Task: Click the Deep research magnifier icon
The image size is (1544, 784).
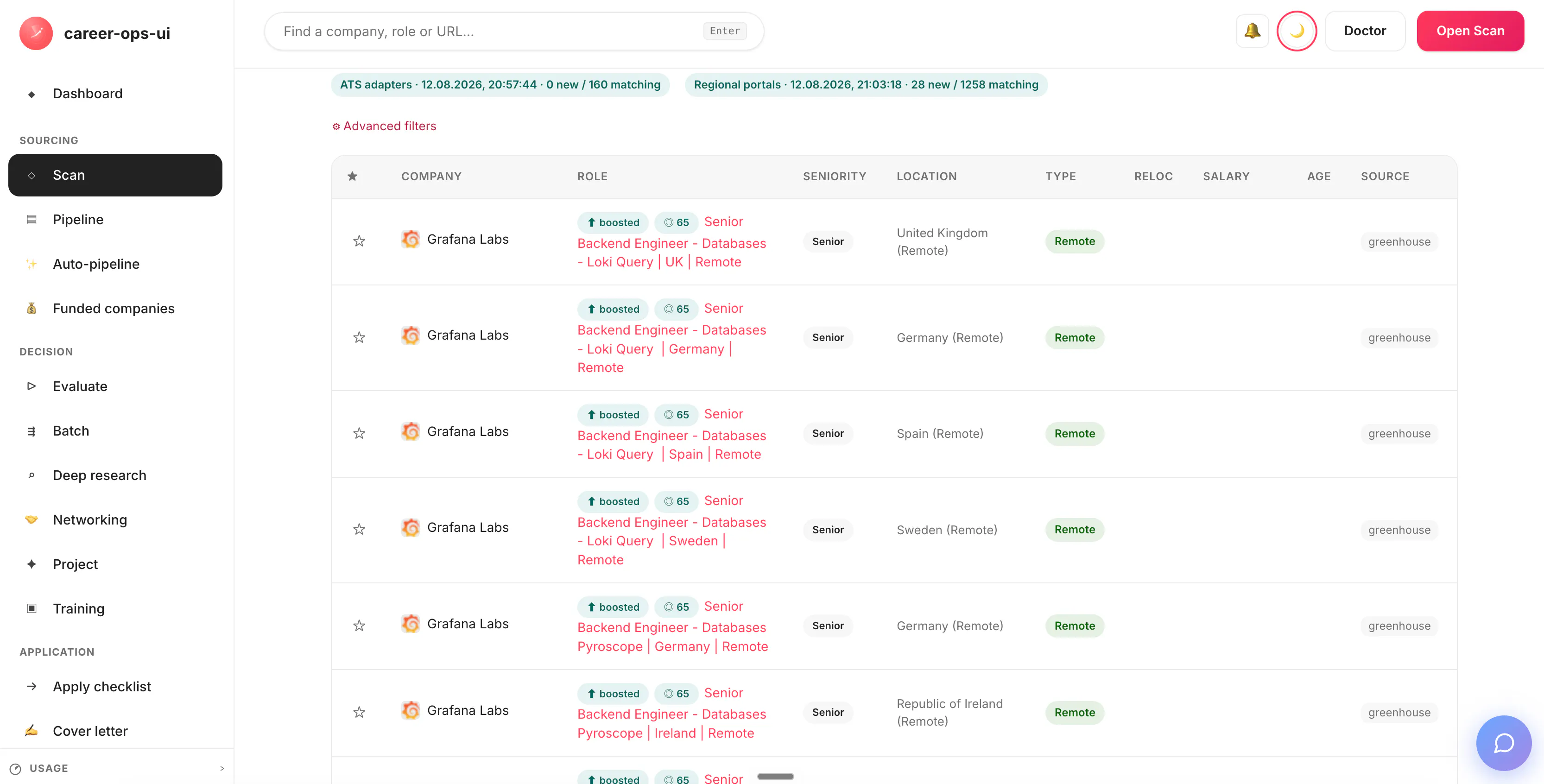Action: tap(31, 475)
